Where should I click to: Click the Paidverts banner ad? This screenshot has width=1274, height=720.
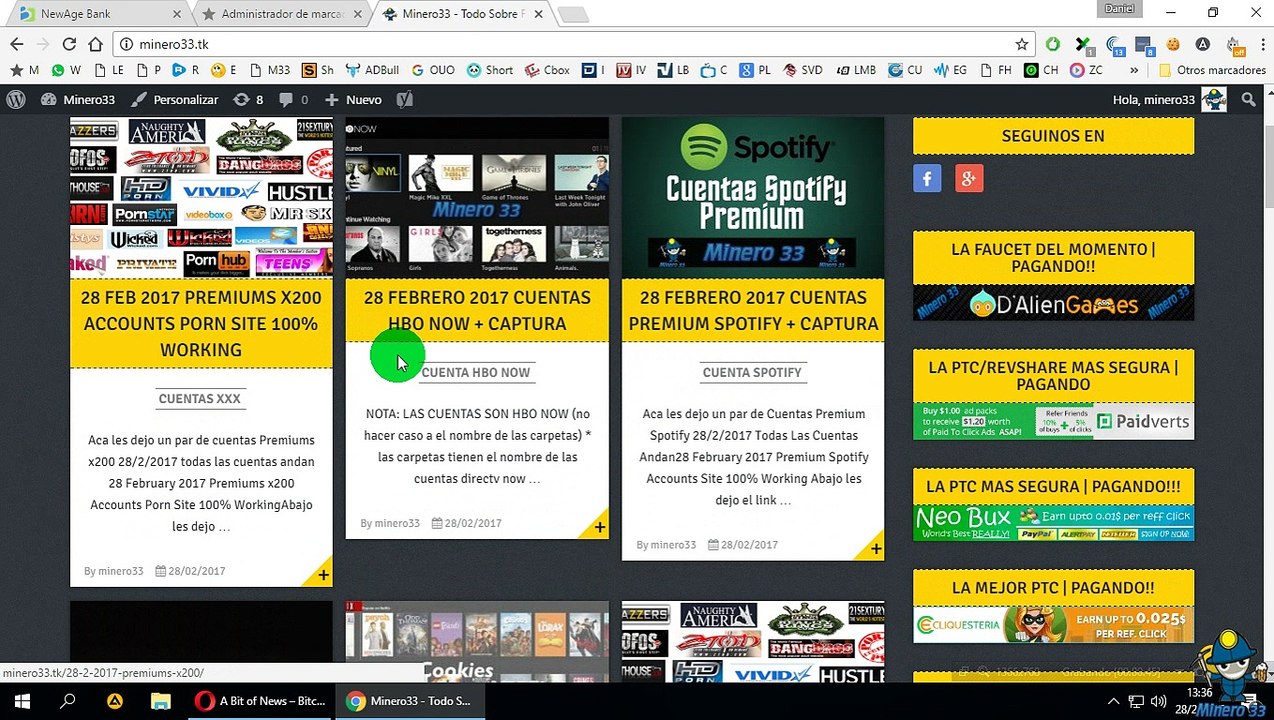pos(1053,421)
